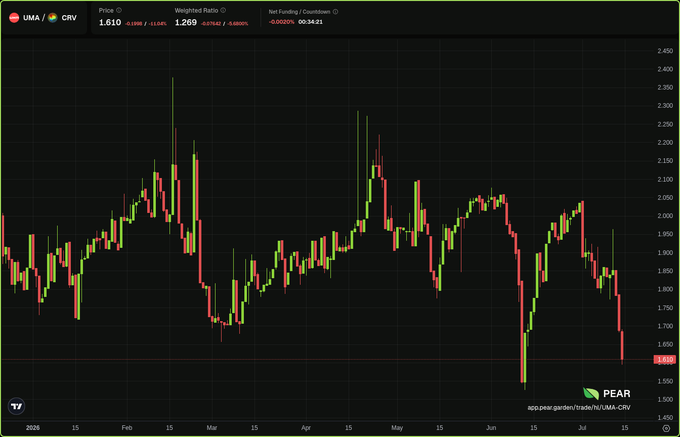Open chart settings gear near the time axis

click(667, 428)
